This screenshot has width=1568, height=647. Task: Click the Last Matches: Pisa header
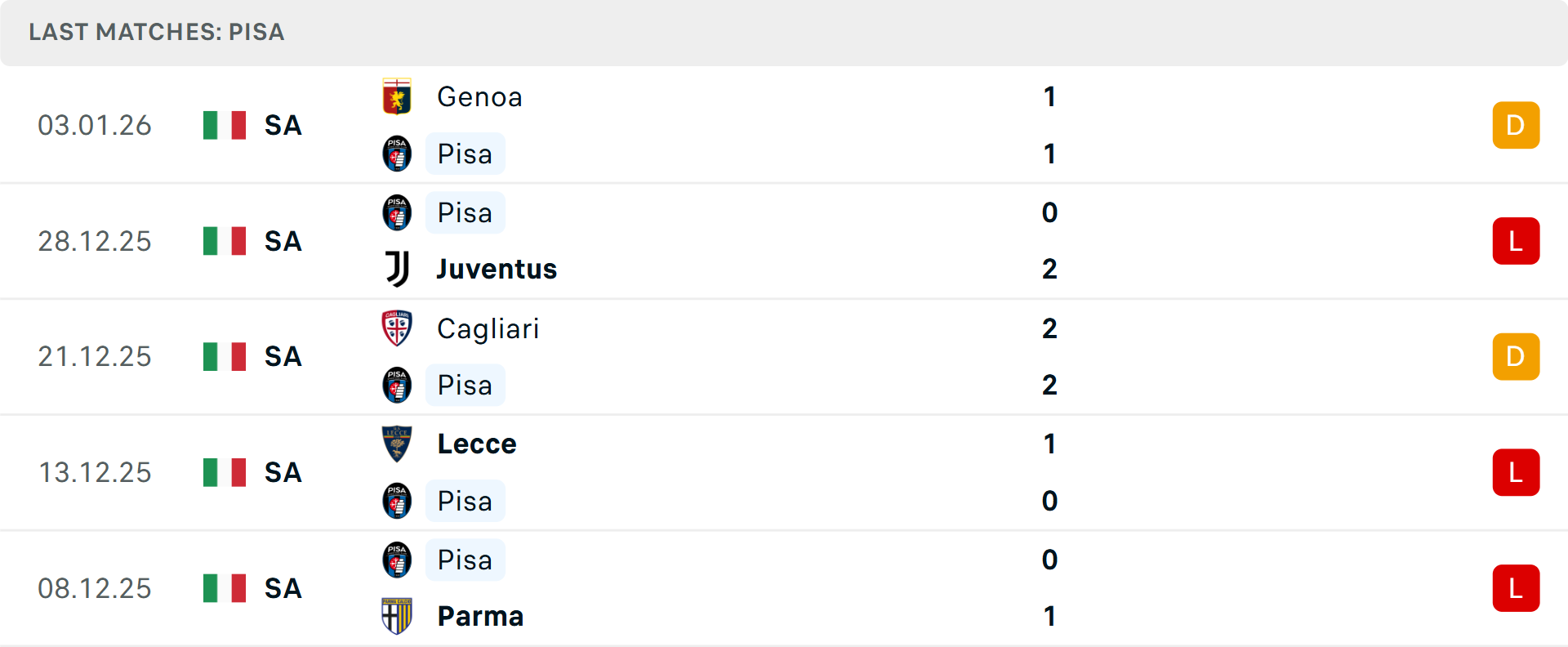[157, 32]
